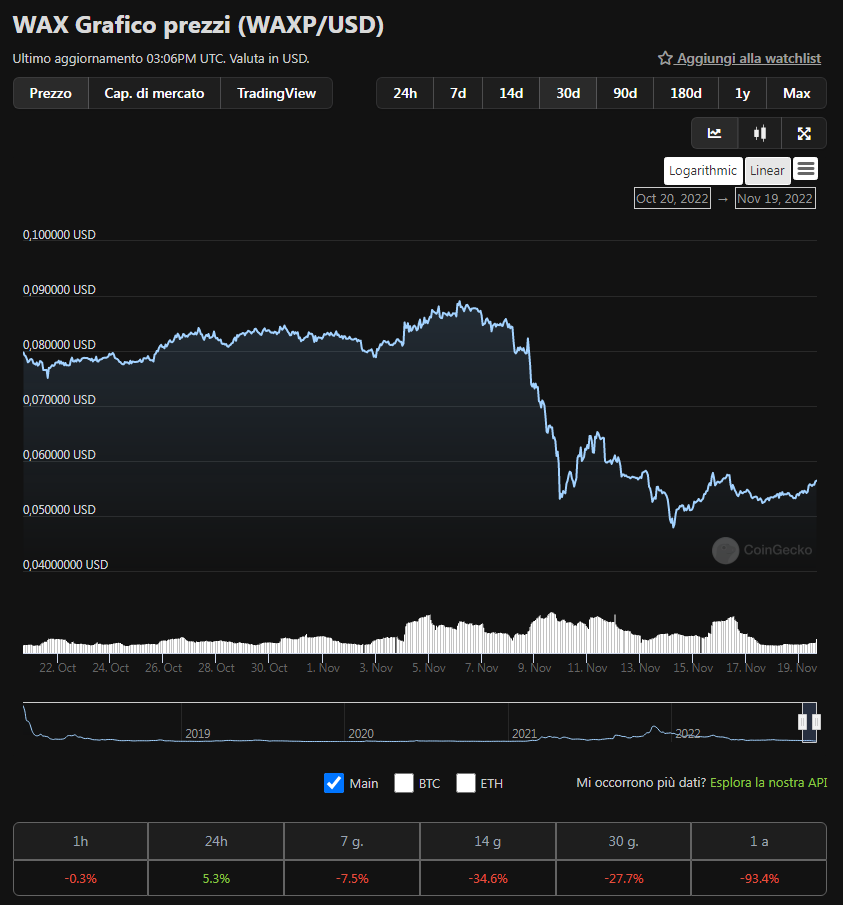Click the 9. Nov date label
The height and width of the screenshot is (905, 843).
coord(534,668)
